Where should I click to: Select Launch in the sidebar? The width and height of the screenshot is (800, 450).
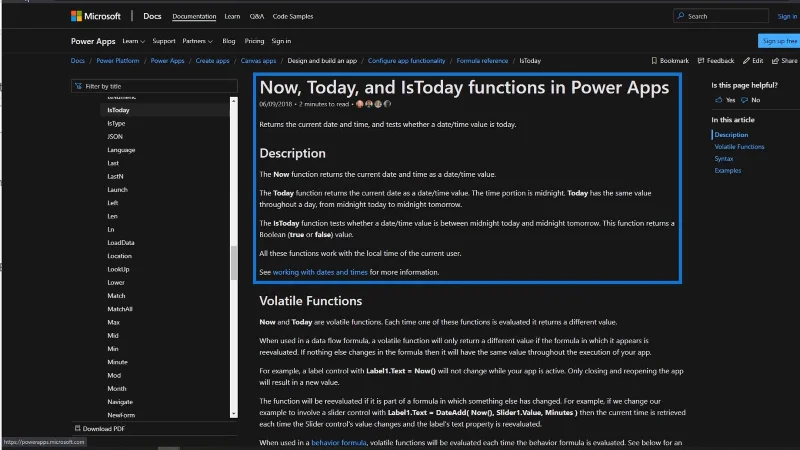[x=117, y=189]
